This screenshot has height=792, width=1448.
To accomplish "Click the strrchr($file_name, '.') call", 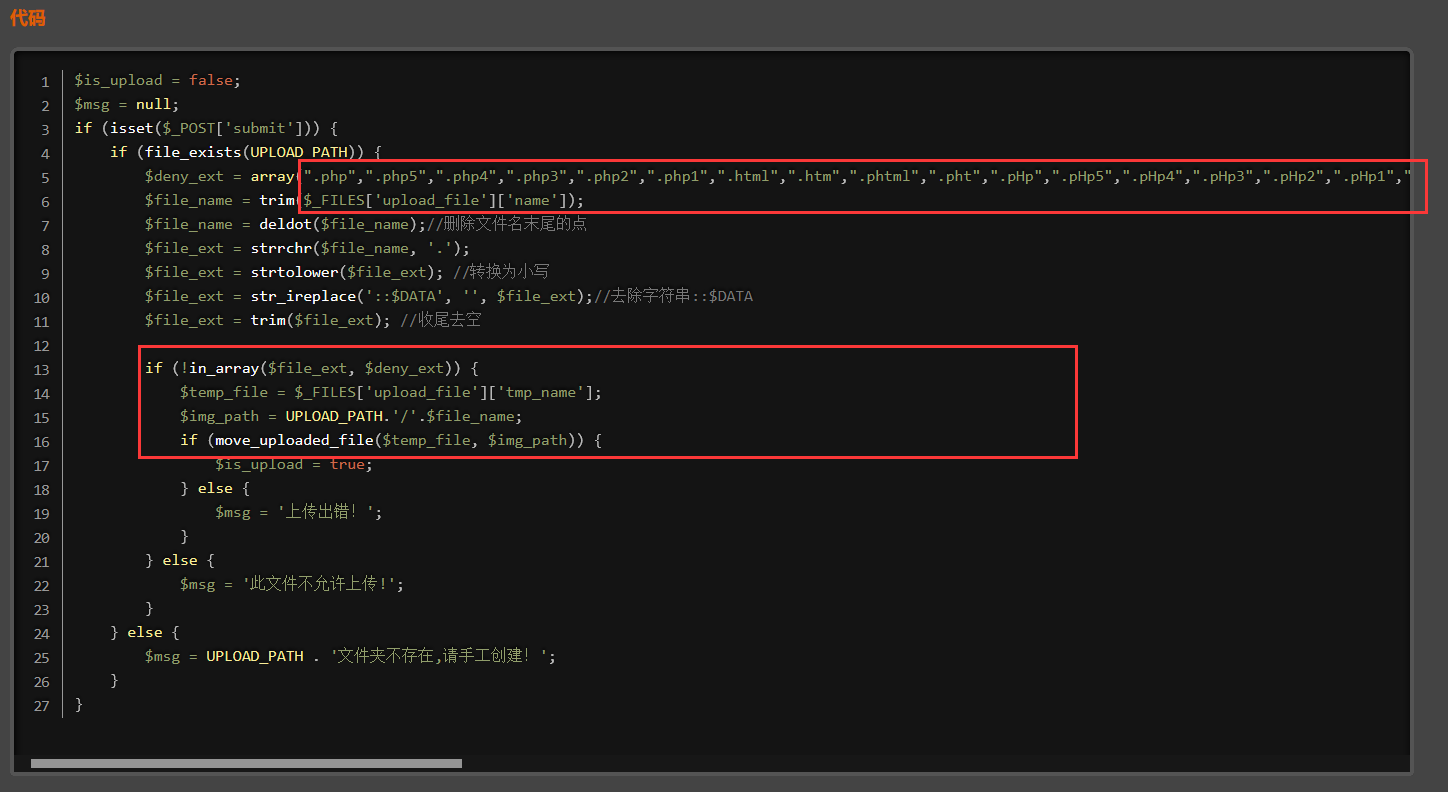I will [355, 248].
